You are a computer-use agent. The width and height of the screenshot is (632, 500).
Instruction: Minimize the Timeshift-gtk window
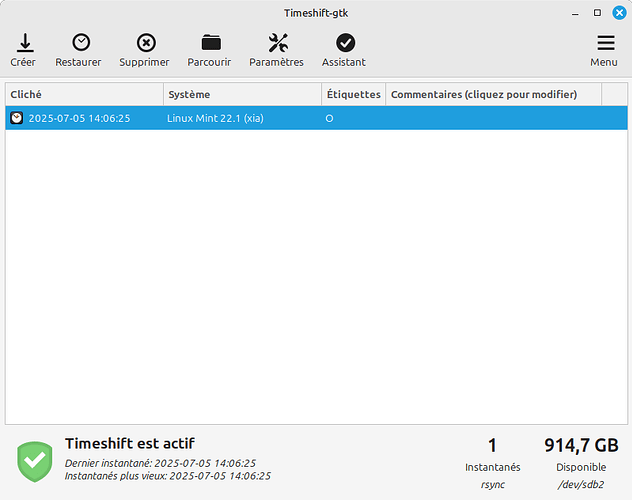pos(575,13)
